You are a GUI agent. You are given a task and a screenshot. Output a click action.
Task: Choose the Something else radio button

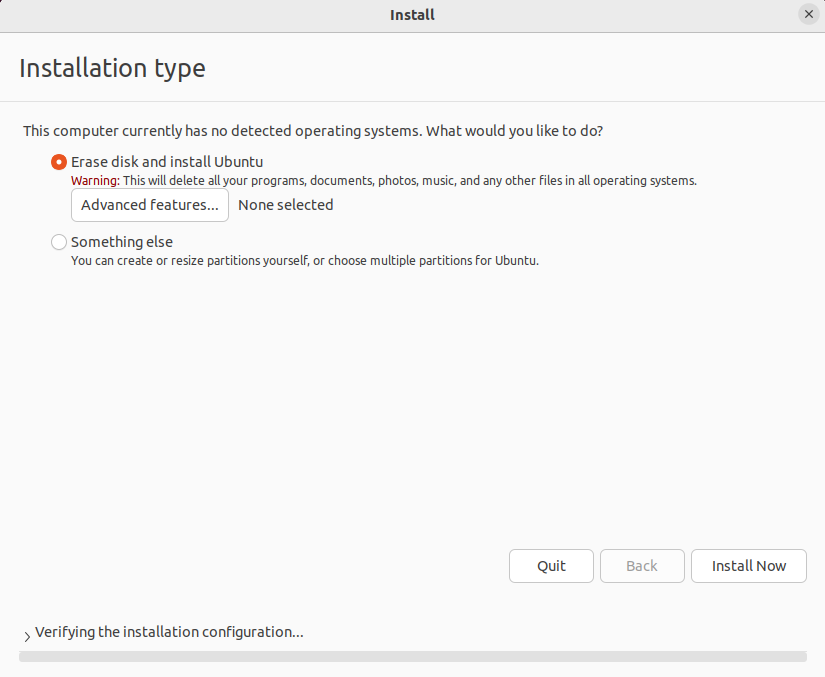coord(58,242)
